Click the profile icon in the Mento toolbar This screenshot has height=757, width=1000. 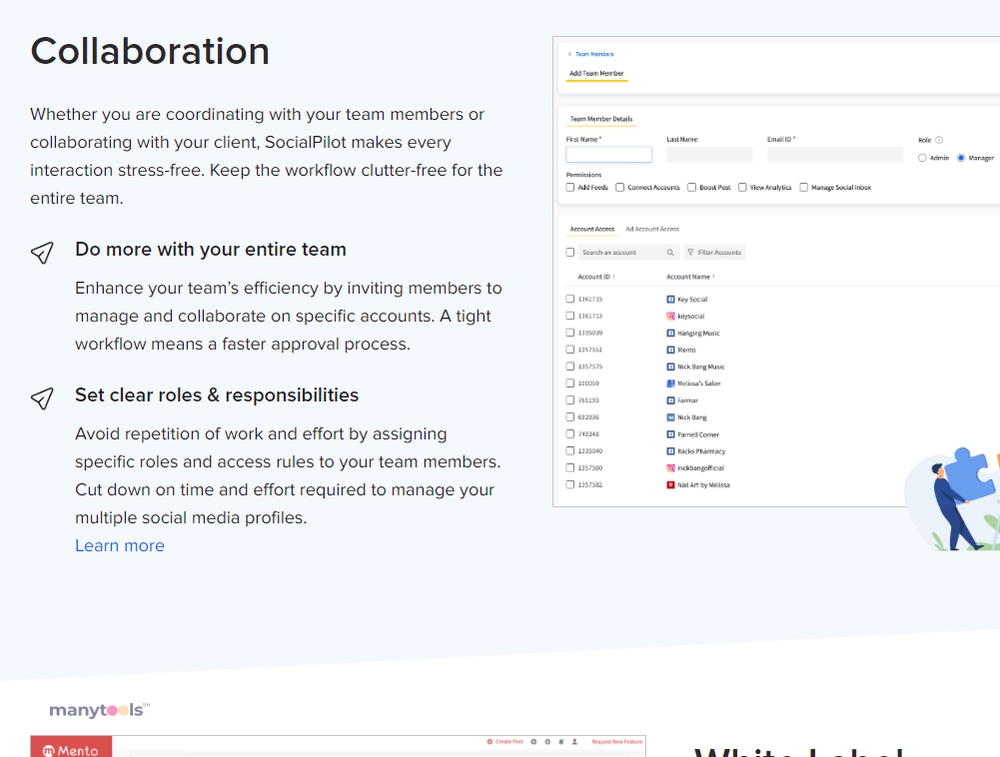(575, 742)
